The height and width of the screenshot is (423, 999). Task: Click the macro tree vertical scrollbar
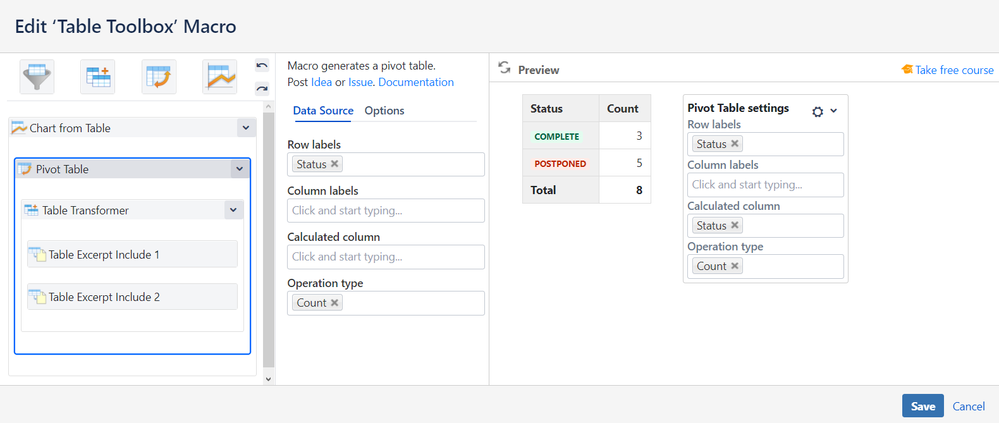click(267, 250)
